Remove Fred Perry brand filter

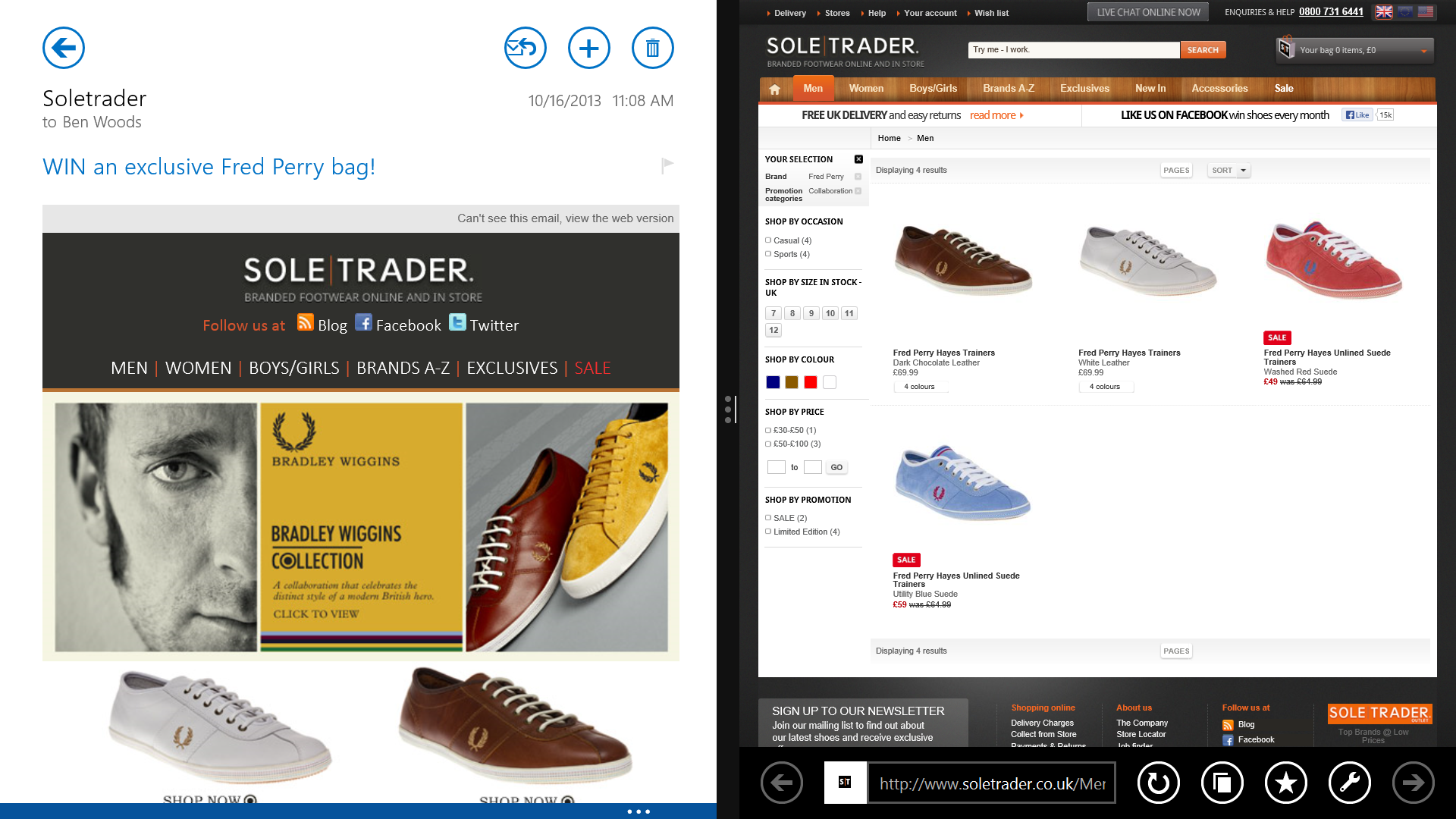click(x=858, y=177)
